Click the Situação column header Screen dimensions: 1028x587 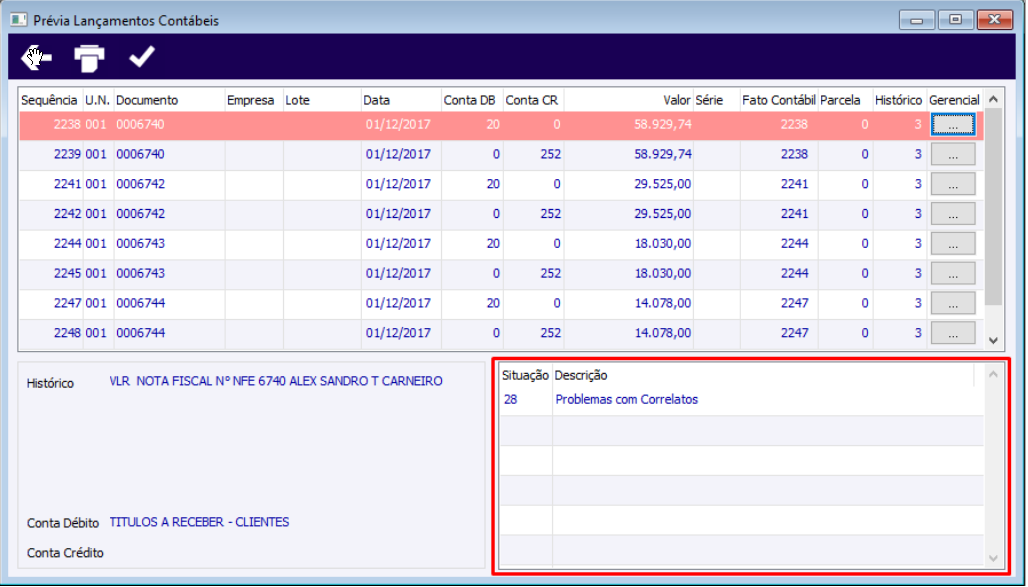(525, 376)
